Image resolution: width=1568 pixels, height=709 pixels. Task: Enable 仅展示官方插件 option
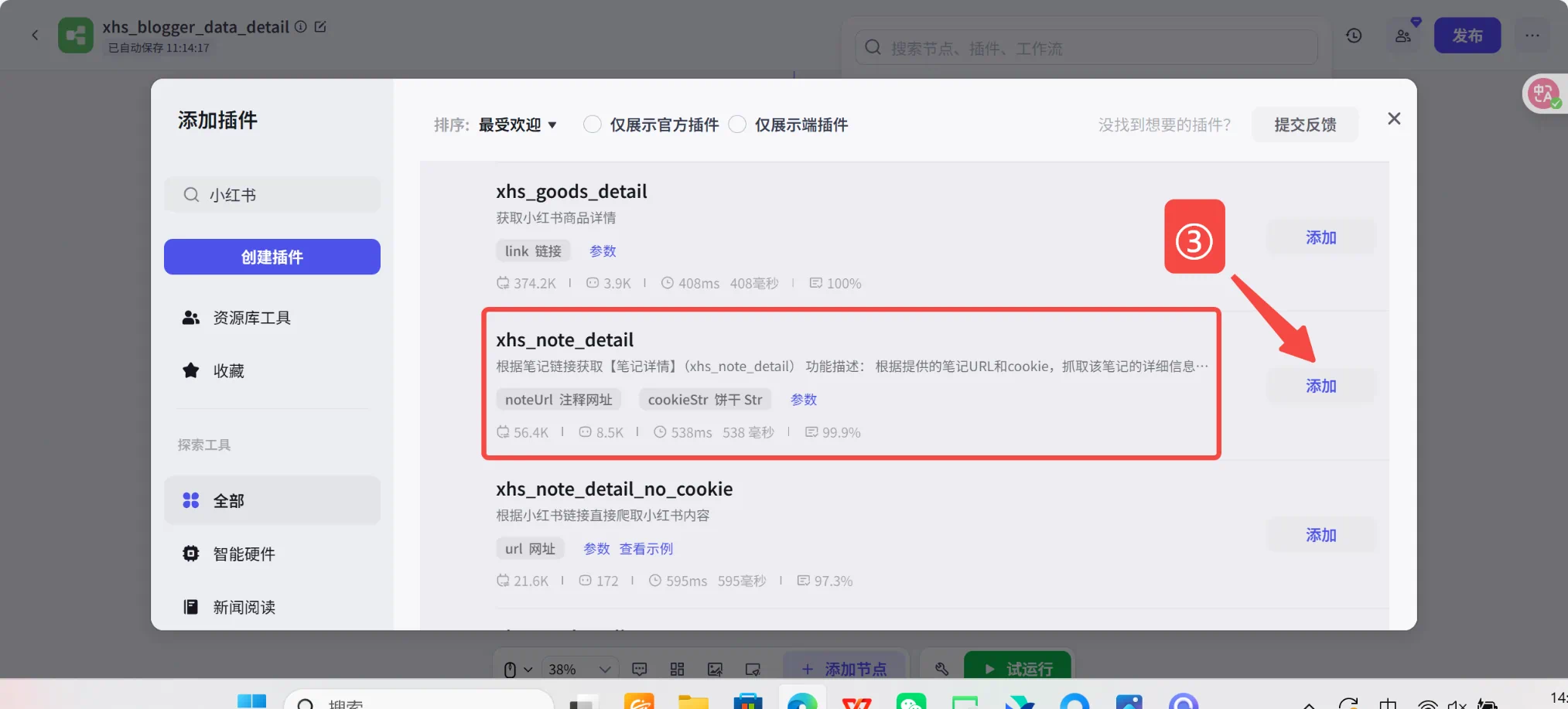592,124
